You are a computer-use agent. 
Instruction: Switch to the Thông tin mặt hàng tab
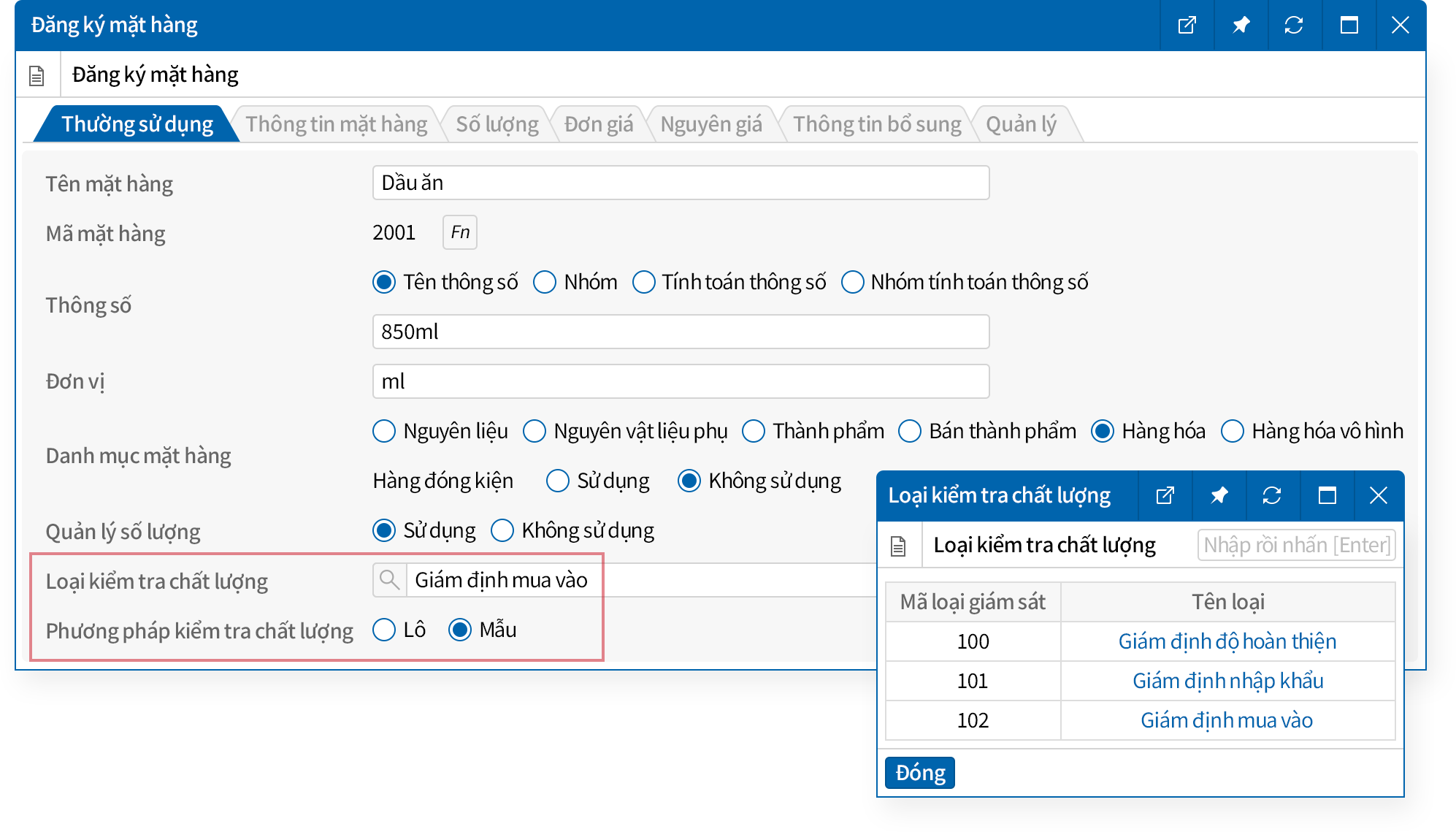pyautogui.click(x=336, y=124)
